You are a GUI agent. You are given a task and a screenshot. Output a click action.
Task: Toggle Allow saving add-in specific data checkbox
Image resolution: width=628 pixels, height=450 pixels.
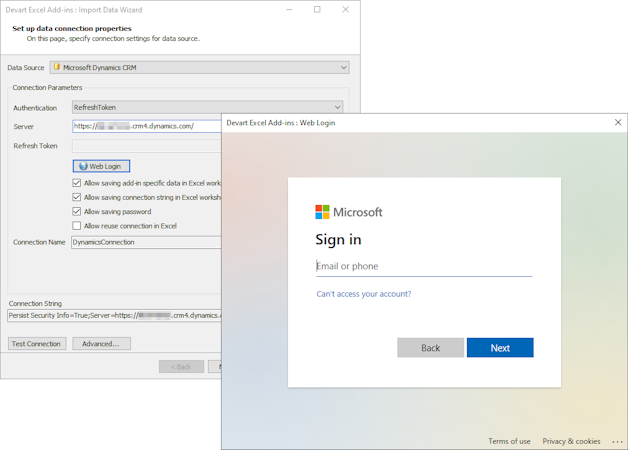76,183
